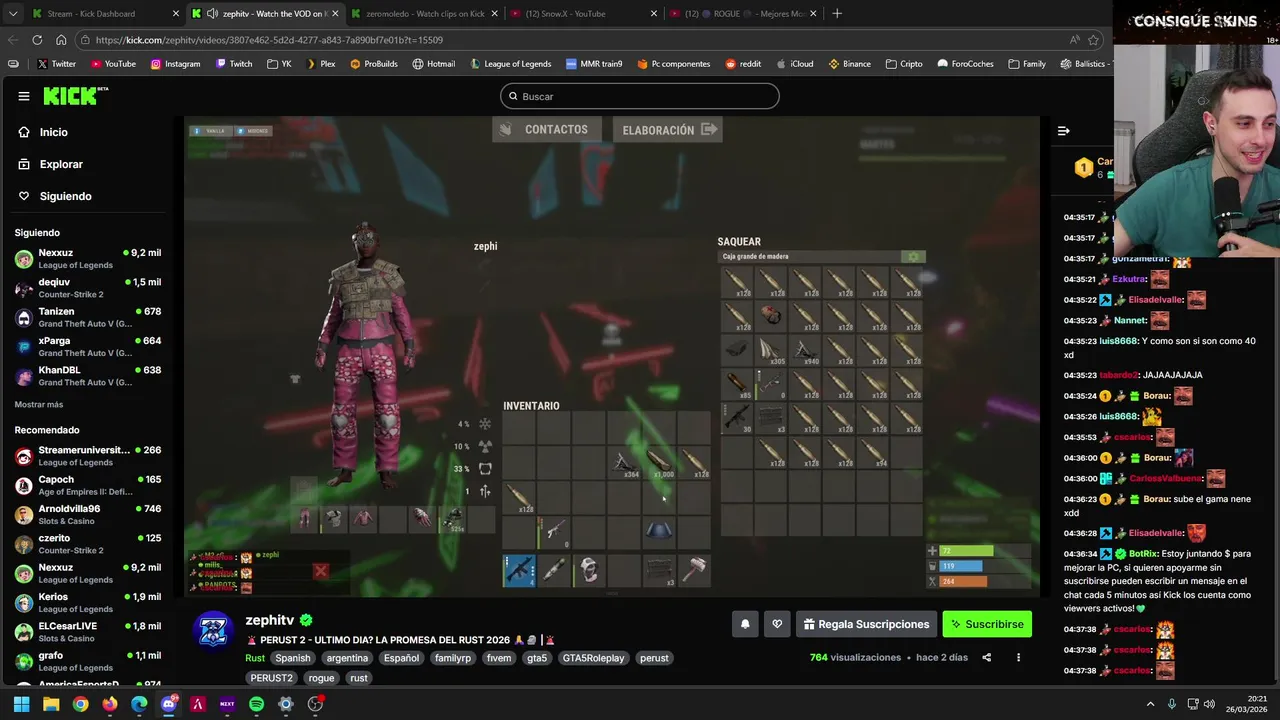Image resolution: width=1280 pixels, height=720 pixels.
Task: Click the read aloud icon in address bar
Action: point(1074,40)
